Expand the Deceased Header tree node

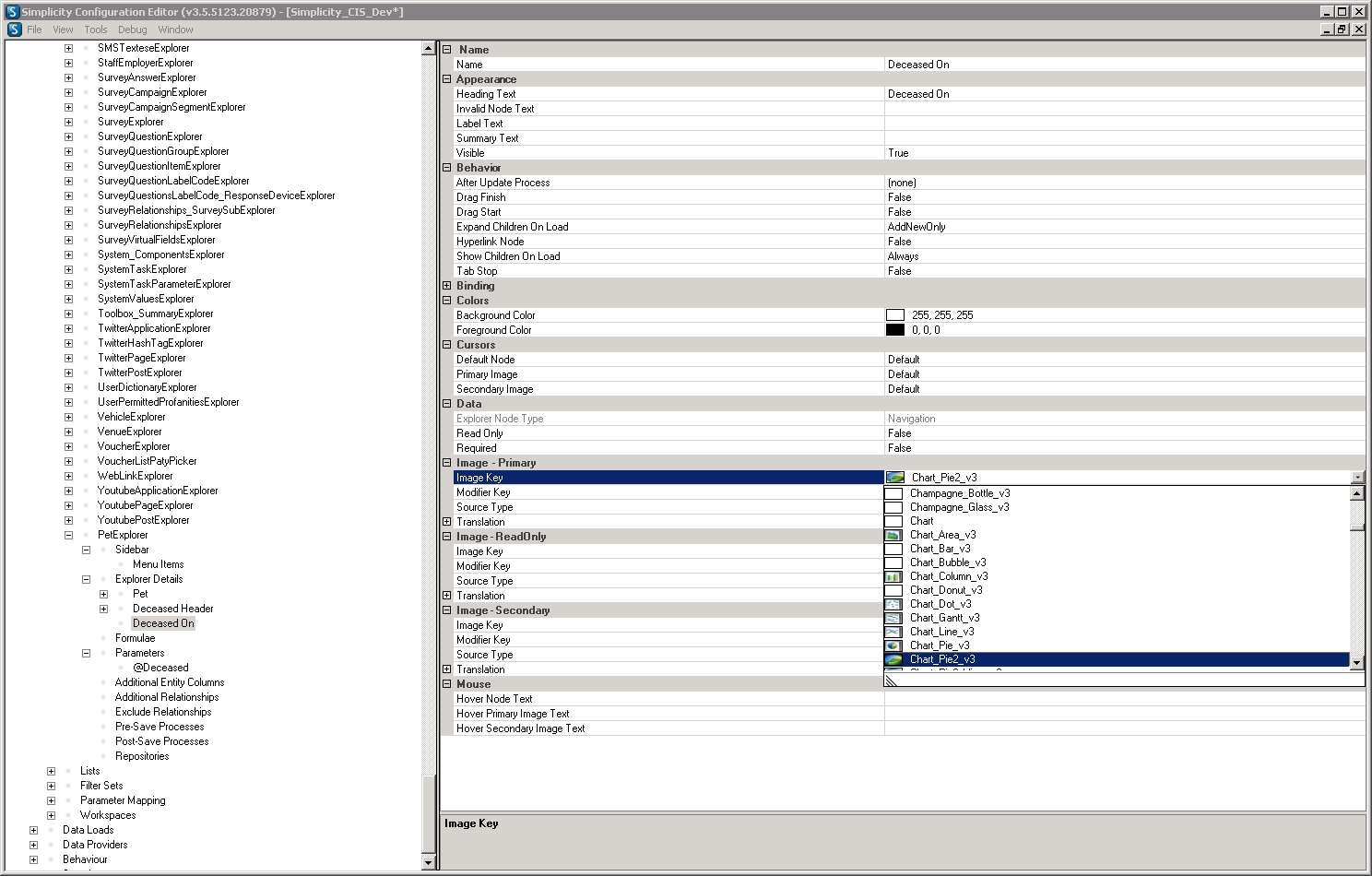click(x=103, y=609)
